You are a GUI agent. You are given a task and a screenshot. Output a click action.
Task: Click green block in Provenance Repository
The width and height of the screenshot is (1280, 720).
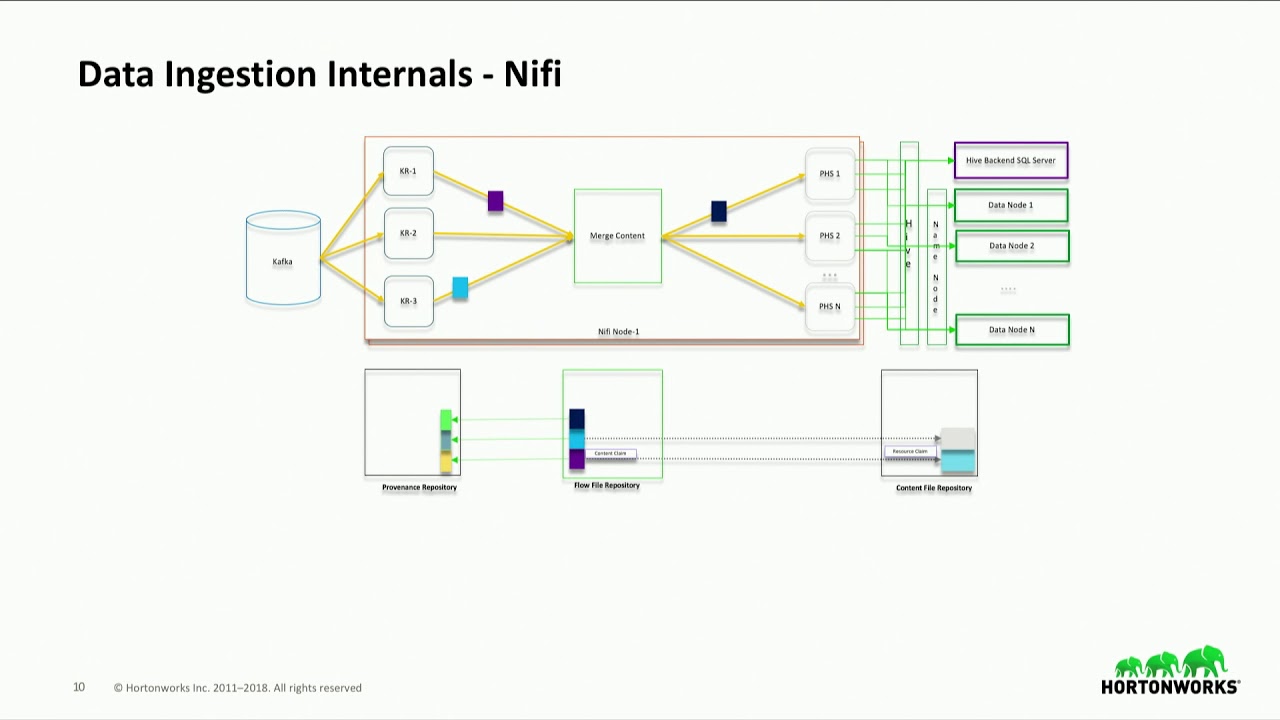point(446,420)
